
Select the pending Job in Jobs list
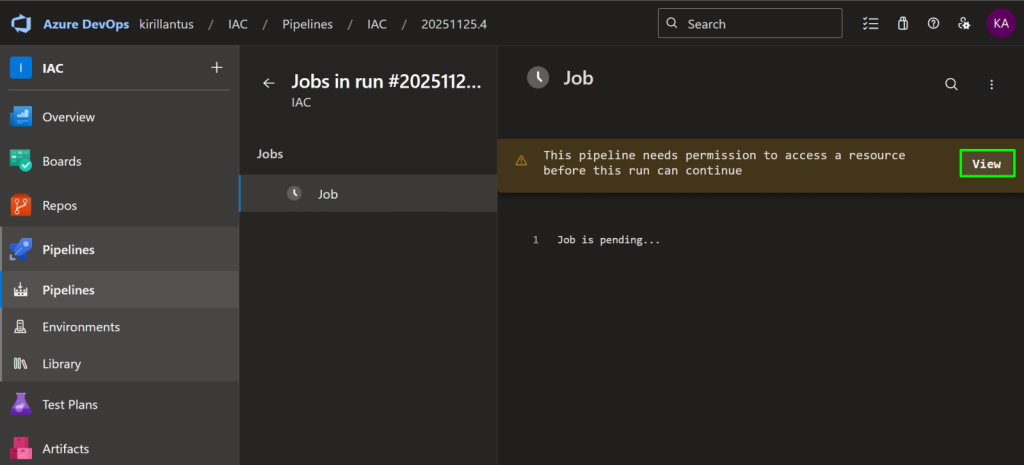[328, 194]
